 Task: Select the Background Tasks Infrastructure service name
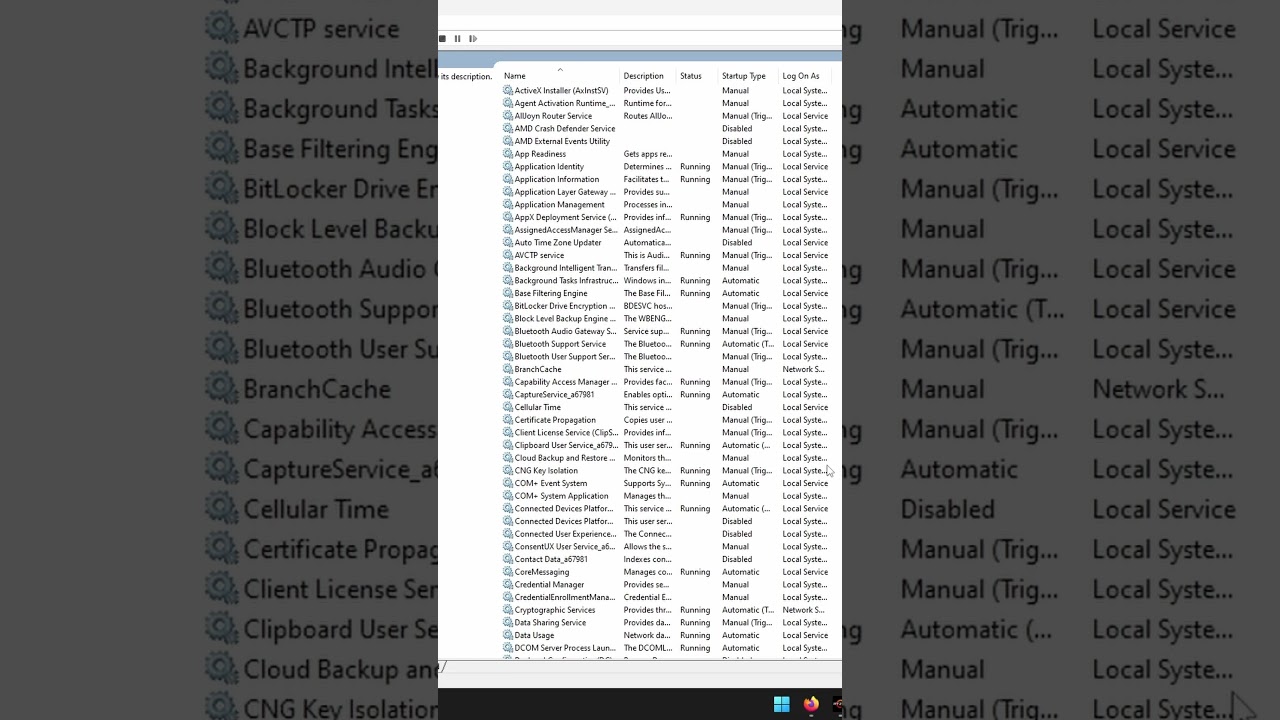click(566, 281)
